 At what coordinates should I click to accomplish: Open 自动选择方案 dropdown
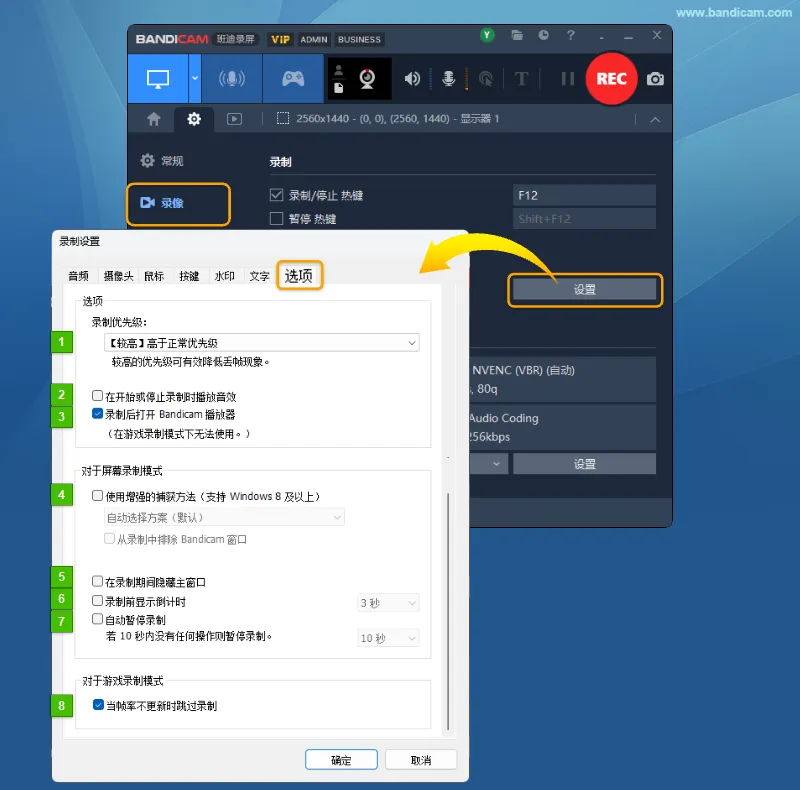(x=224, y=517)
